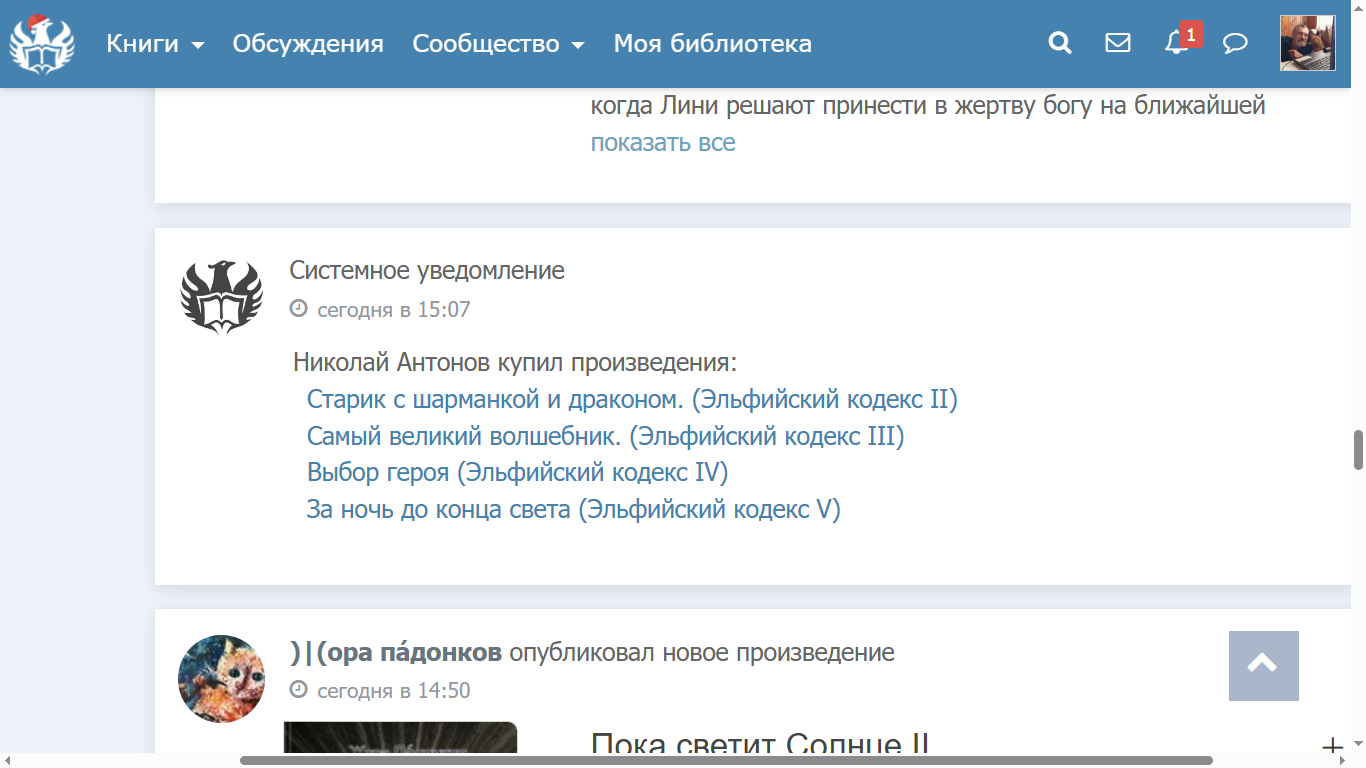
Task: Open Самый великий волшебник book link
Action: (x=605, y=437)
